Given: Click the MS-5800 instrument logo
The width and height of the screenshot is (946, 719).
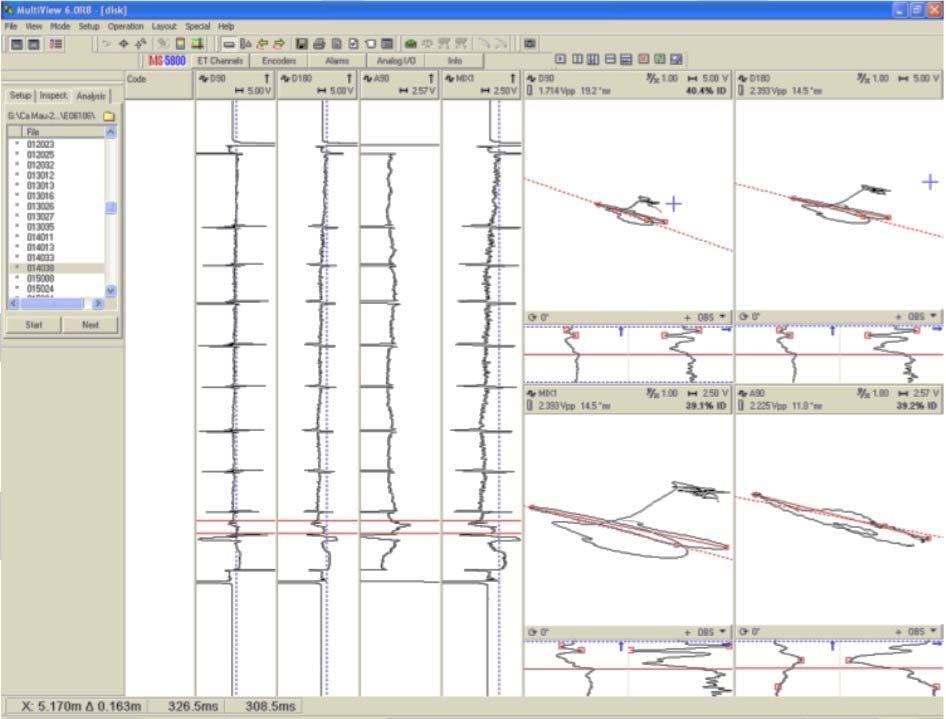Looking at the screenshot, I should [167, 60].
